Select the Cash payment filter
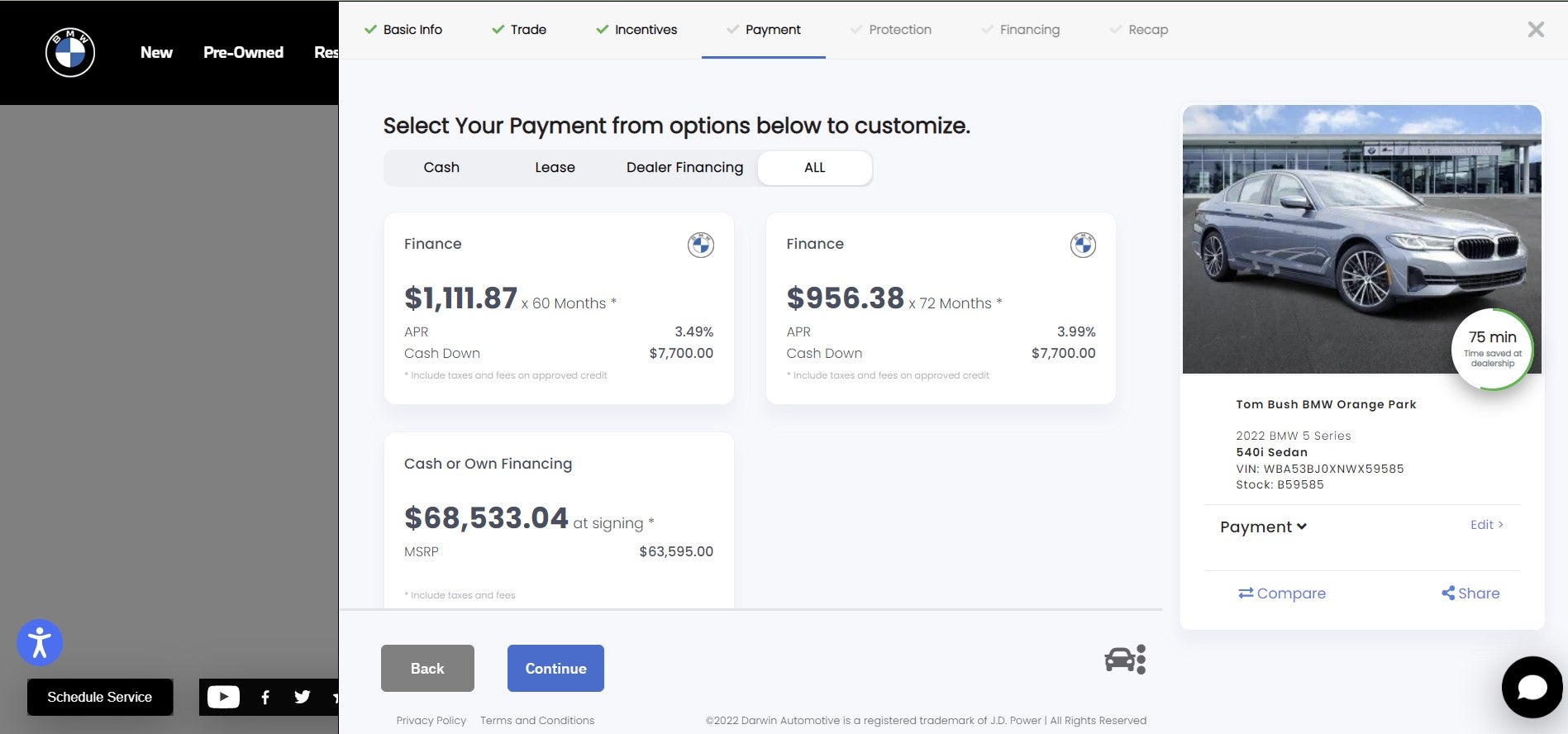Image resolution: width=1568 pixels, height=734 pixels. pyautogui.click(x=441, y=168)
